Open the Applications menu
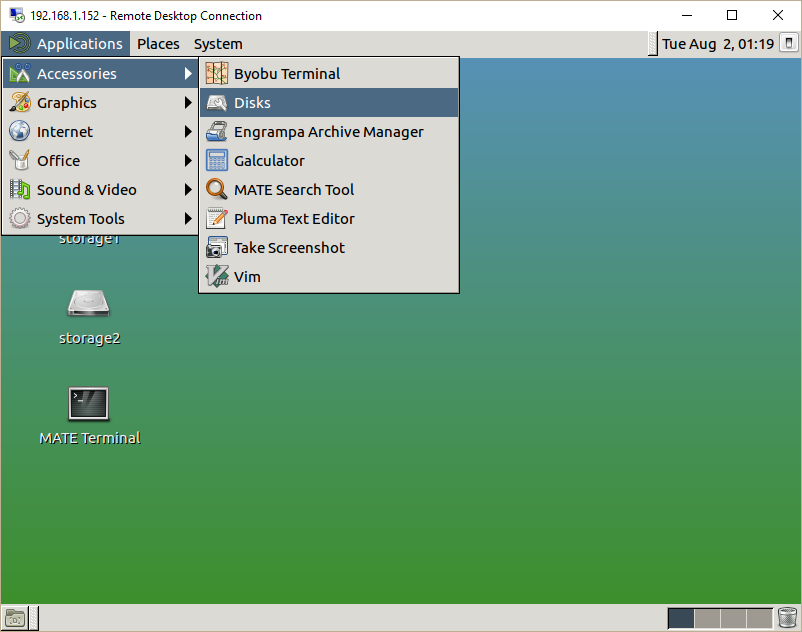802x632 pixels. 65,43
